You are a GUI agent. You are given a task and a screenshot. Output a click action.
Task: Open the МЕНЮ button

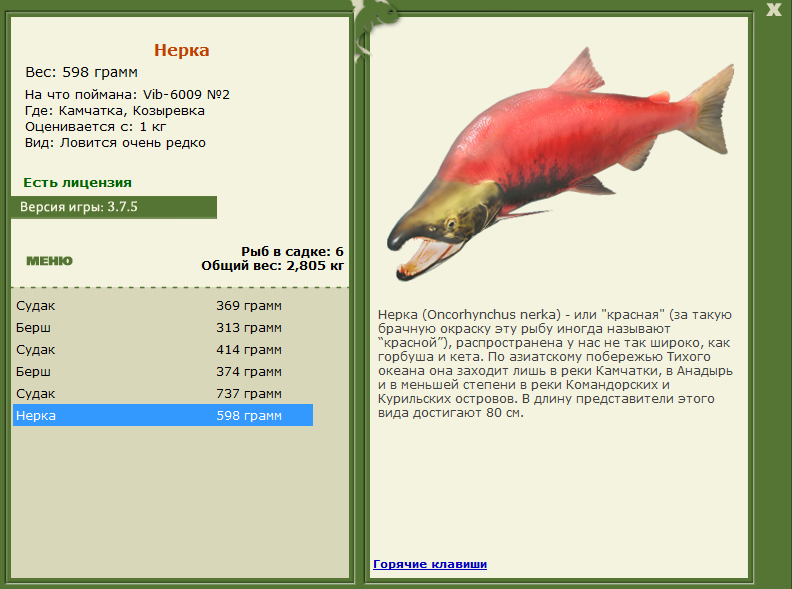50,261
